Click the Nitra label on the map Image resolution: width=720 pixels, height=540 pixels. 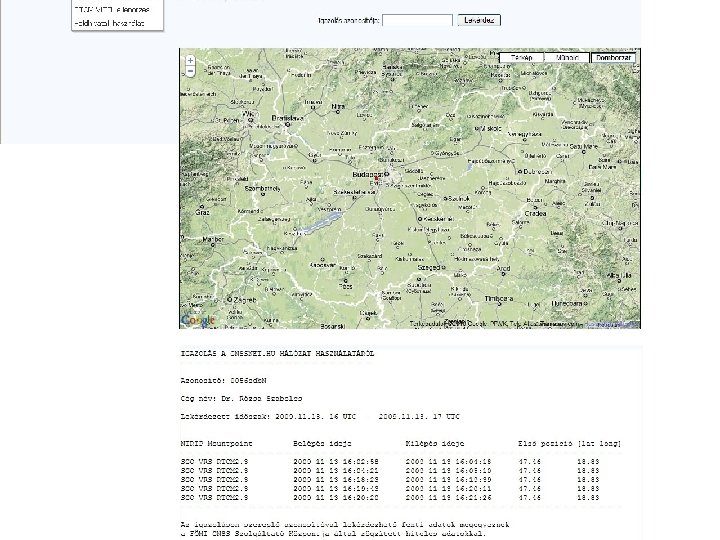click(x=338, y=107)
